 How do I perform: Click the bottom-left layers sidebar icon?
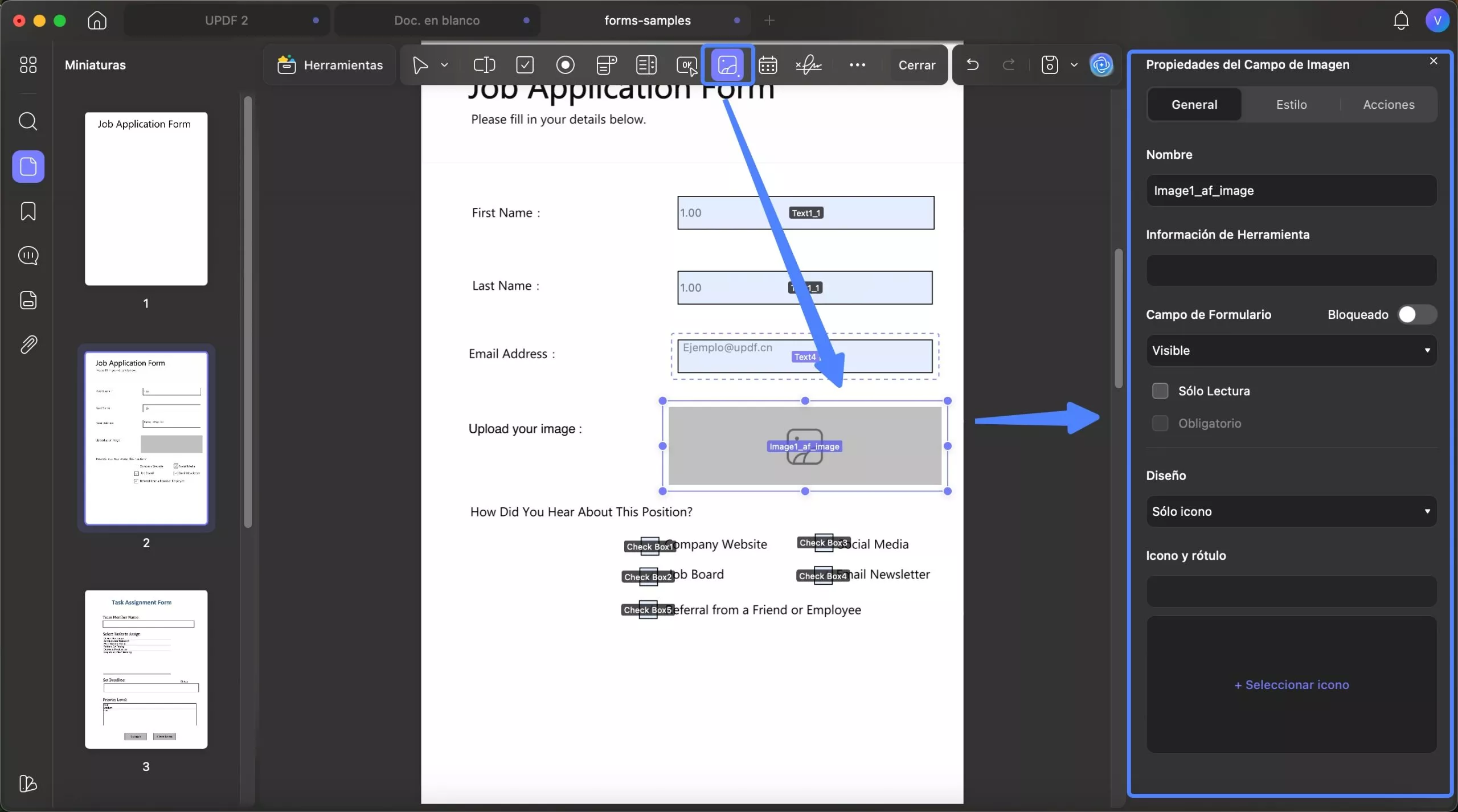[28, 784]
